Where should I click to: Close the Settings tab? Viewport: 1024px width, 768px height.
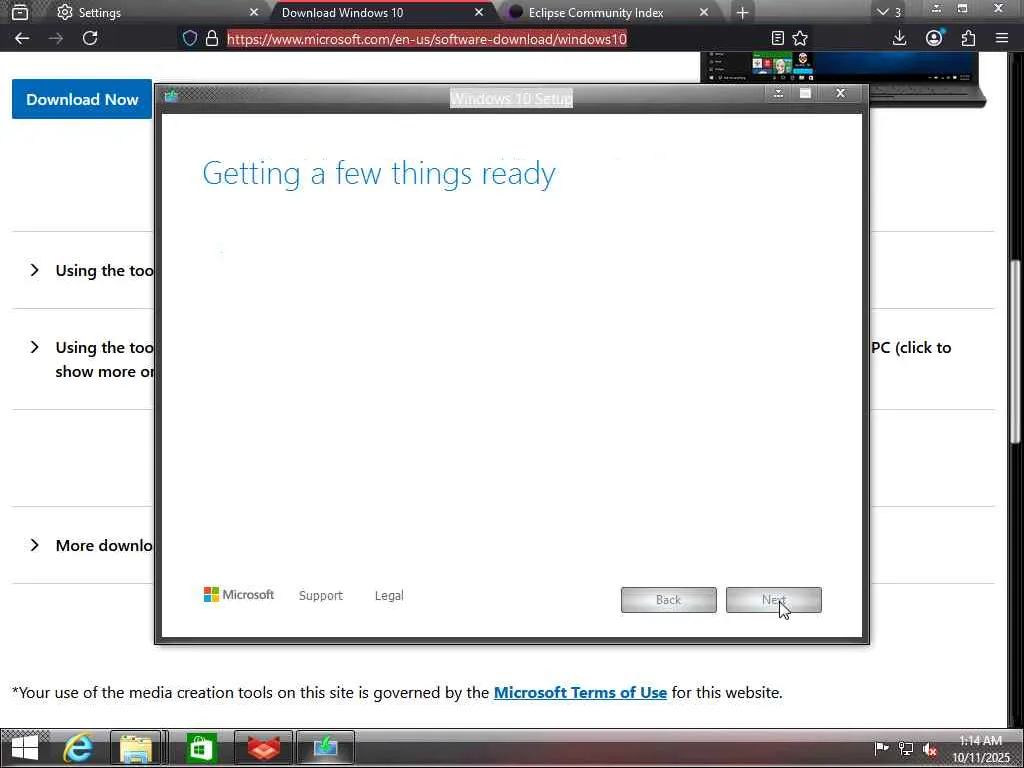pos(254,12)
